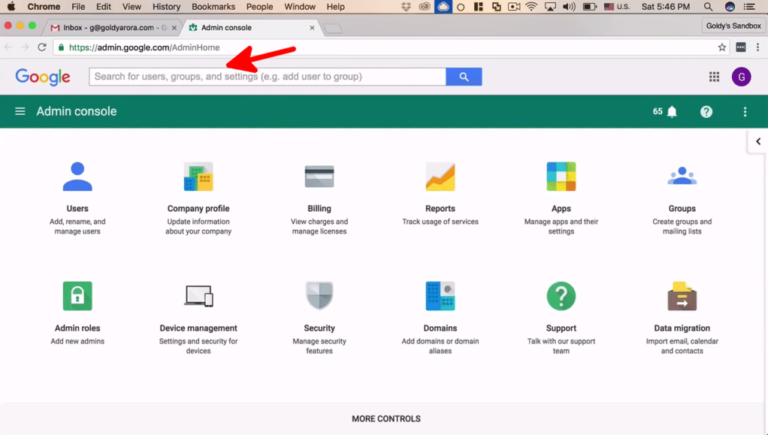Click "Track usage of services" description

click(x=440, y=221)
